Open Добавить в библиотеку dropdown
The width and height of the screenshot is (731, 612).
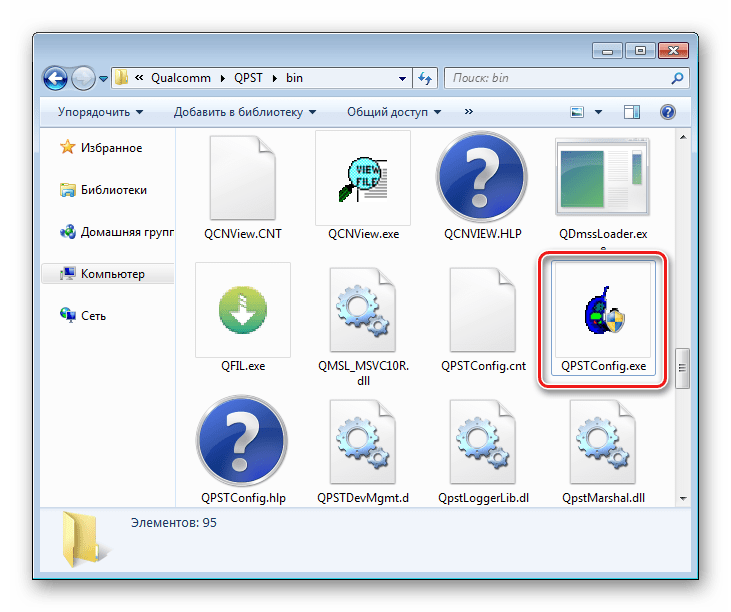(245, 112)
